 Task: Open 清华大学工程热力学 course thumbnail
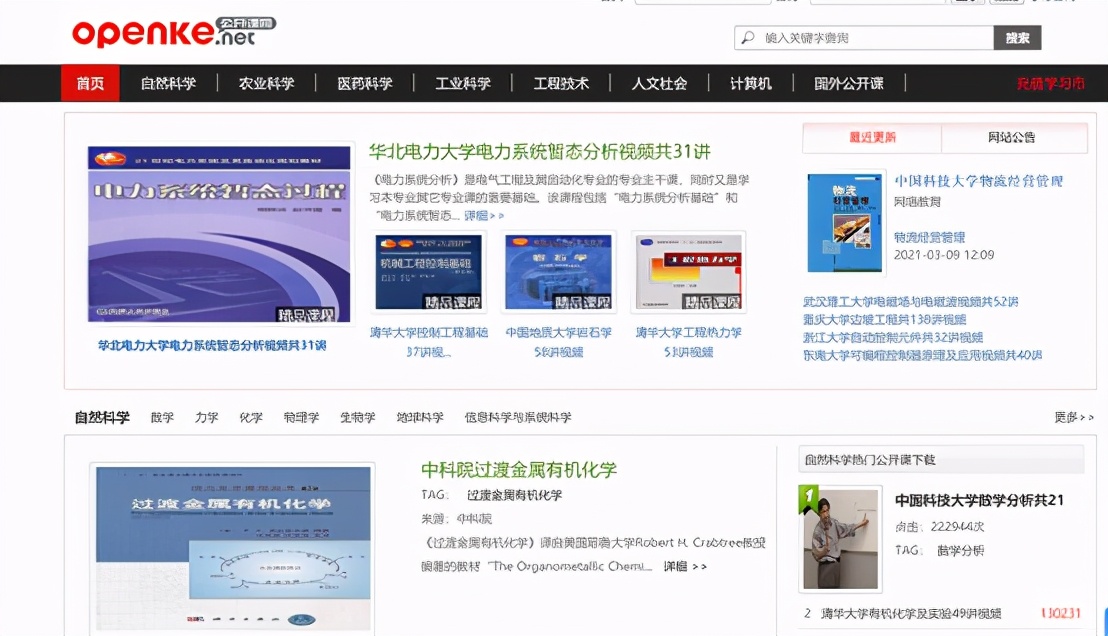(688, 271)
